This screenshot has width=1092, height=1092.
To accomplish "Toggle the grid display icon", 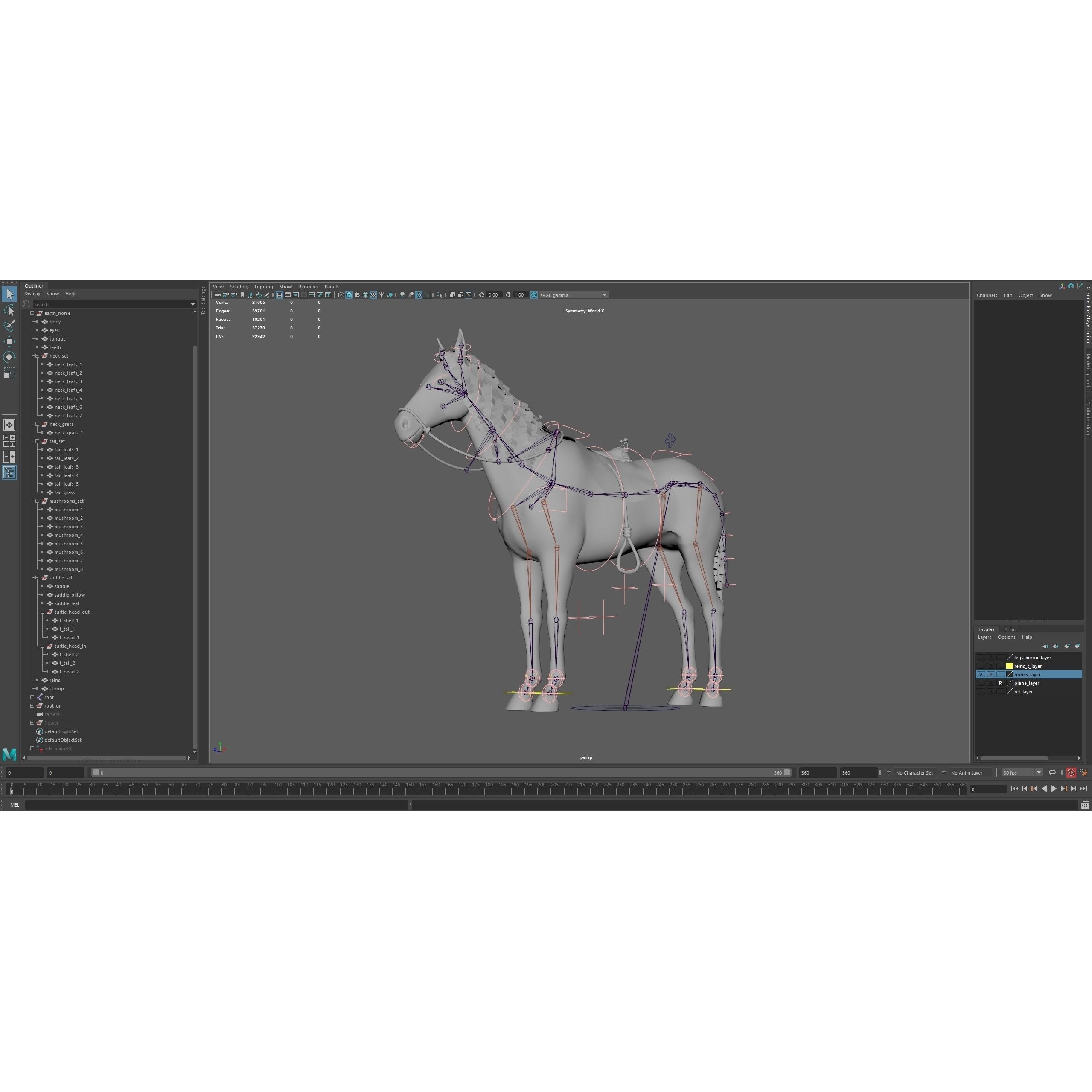I will pyautogui.click(x=279, y=294).
